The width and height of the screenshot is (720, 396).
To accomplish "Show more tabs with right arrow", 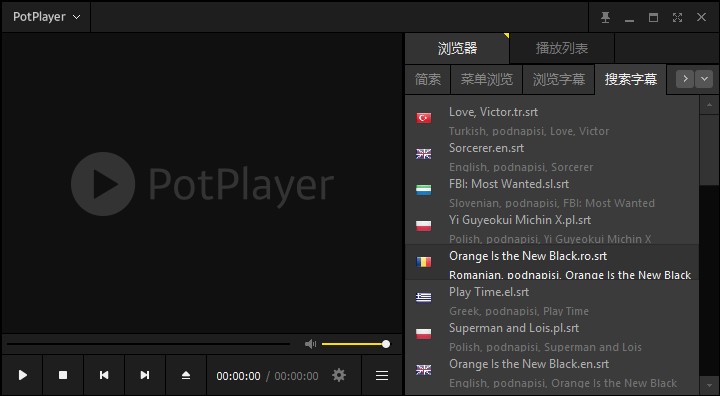I will (x=685, y=79).
